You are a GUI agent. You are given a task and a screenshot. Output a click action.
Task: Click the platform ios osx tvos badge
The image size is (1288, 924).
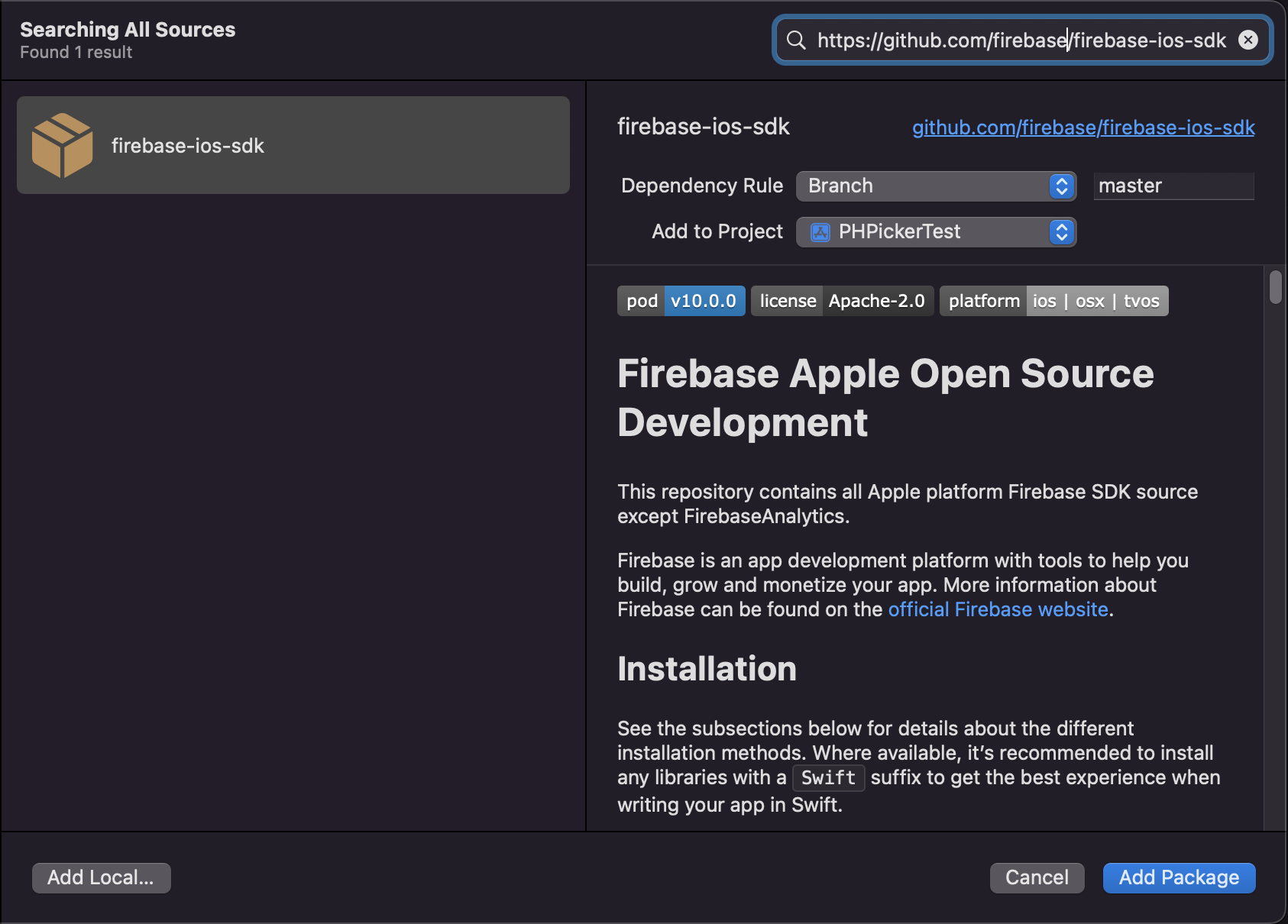(1053, 301)
